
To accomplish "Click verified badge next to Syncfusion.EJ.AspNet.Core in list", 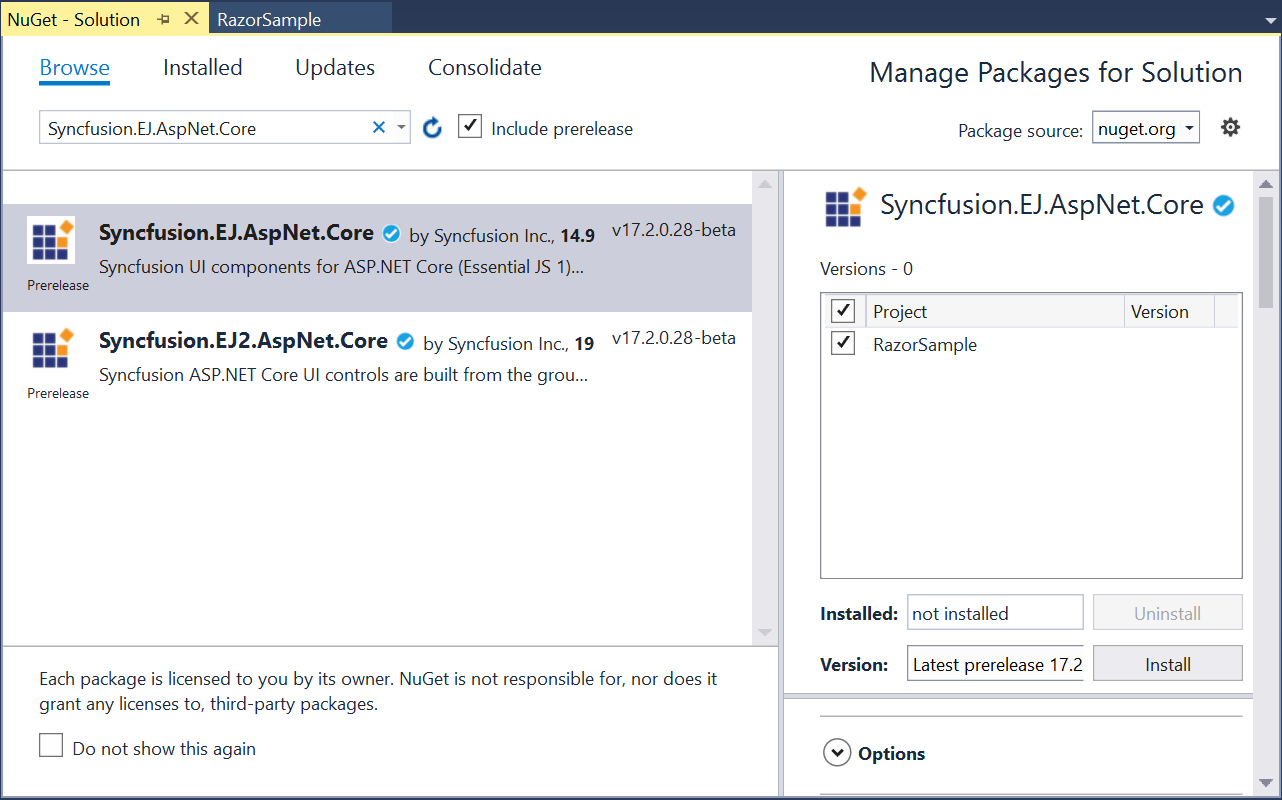I will click(392, 234).
